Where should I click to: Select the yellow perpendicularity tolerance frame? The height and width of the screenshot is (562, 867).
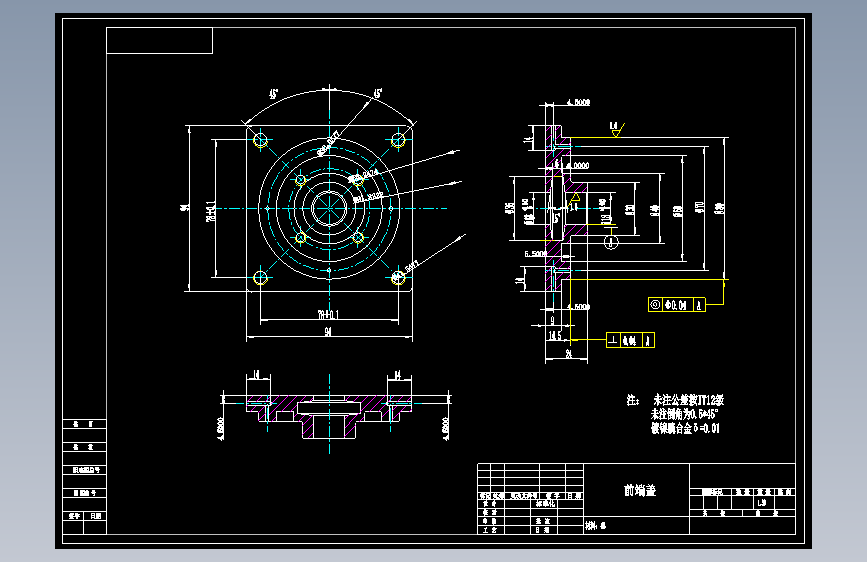tap(630, 340)
